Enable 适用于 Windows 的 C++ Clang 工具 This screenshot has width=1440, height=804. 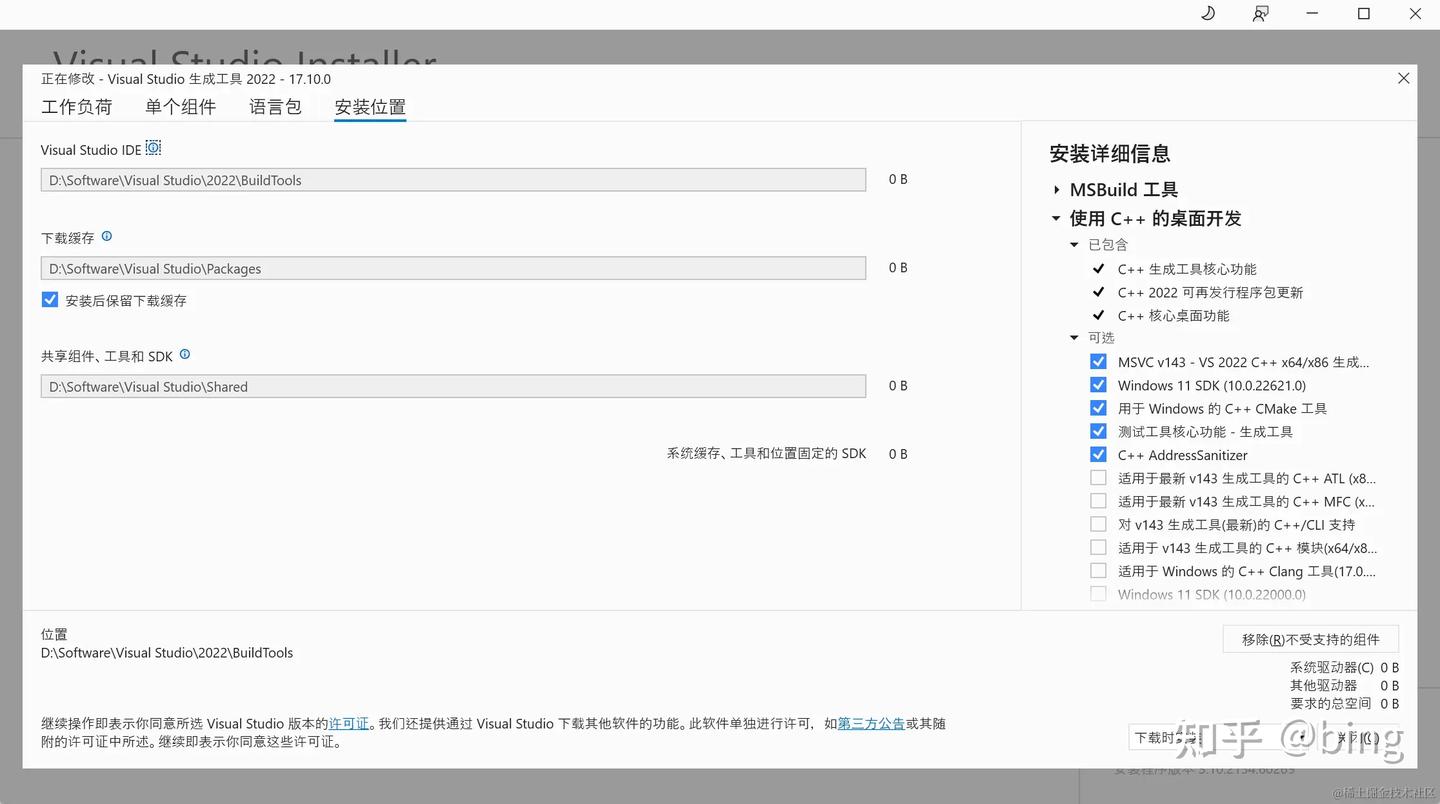point(1098,571)
